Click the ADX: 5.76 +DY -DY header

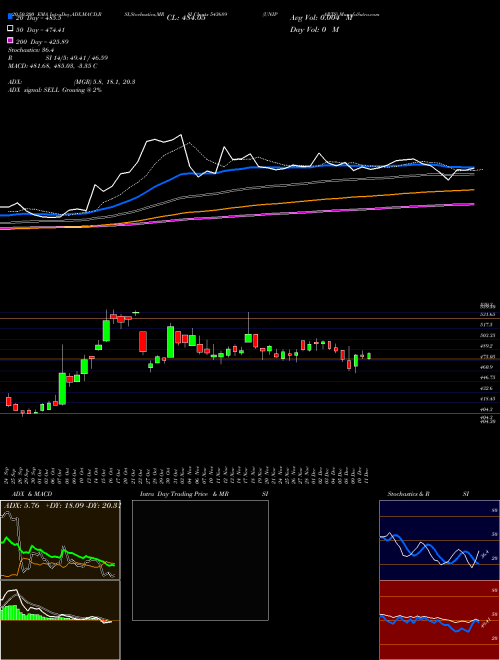[62, 506]
